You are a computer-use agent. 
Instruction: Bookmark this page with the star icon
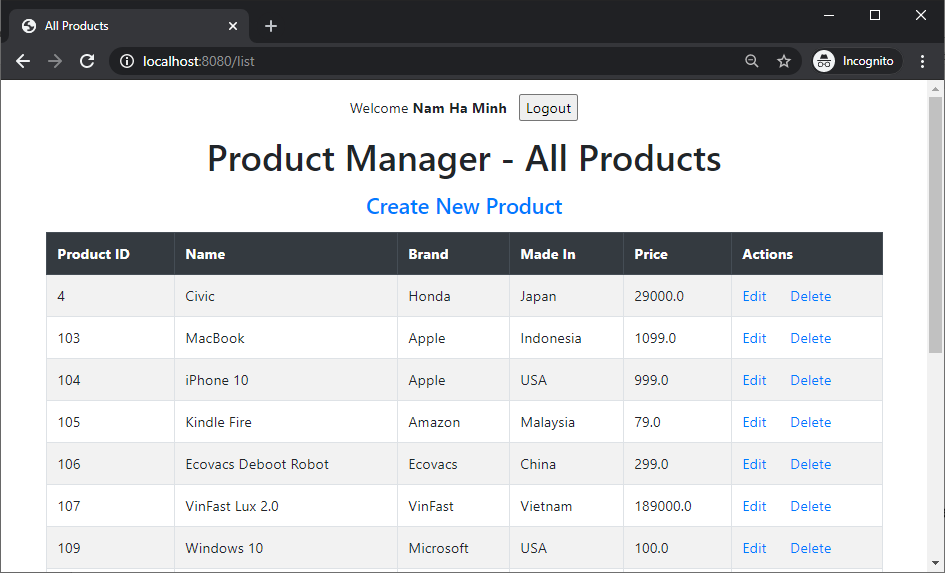pyautogui.click(x=783, y=61)
